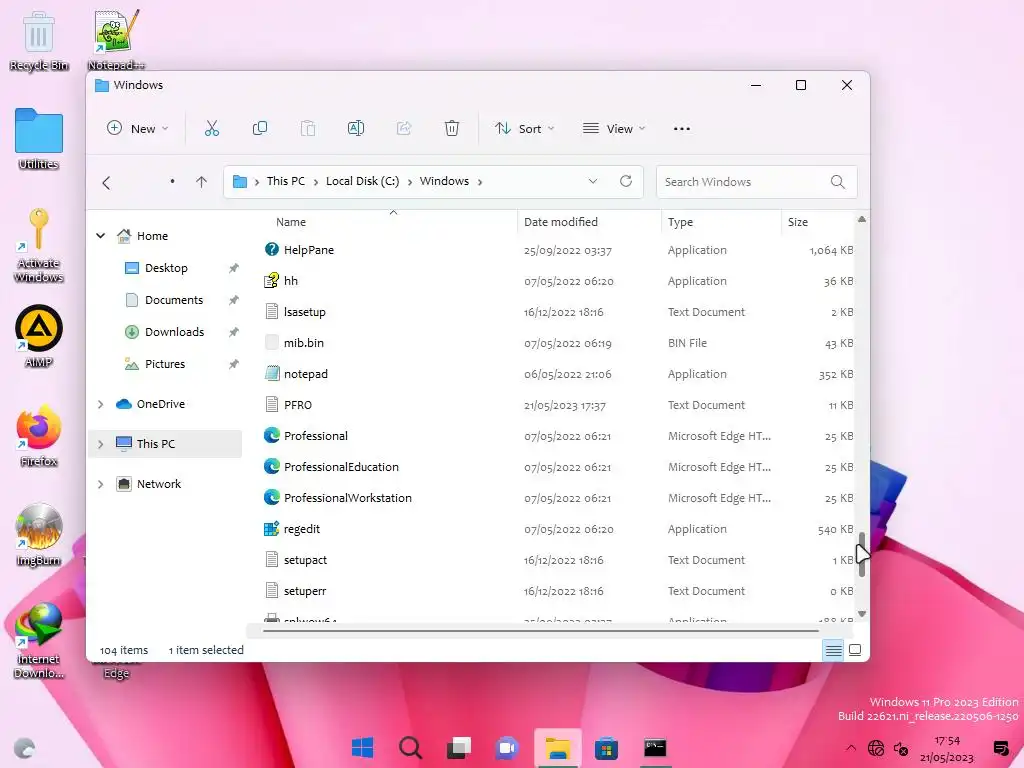Expand the OneDrive tree node
Viewport: 1024px width, 768px height.
click(x=101, y=404)
